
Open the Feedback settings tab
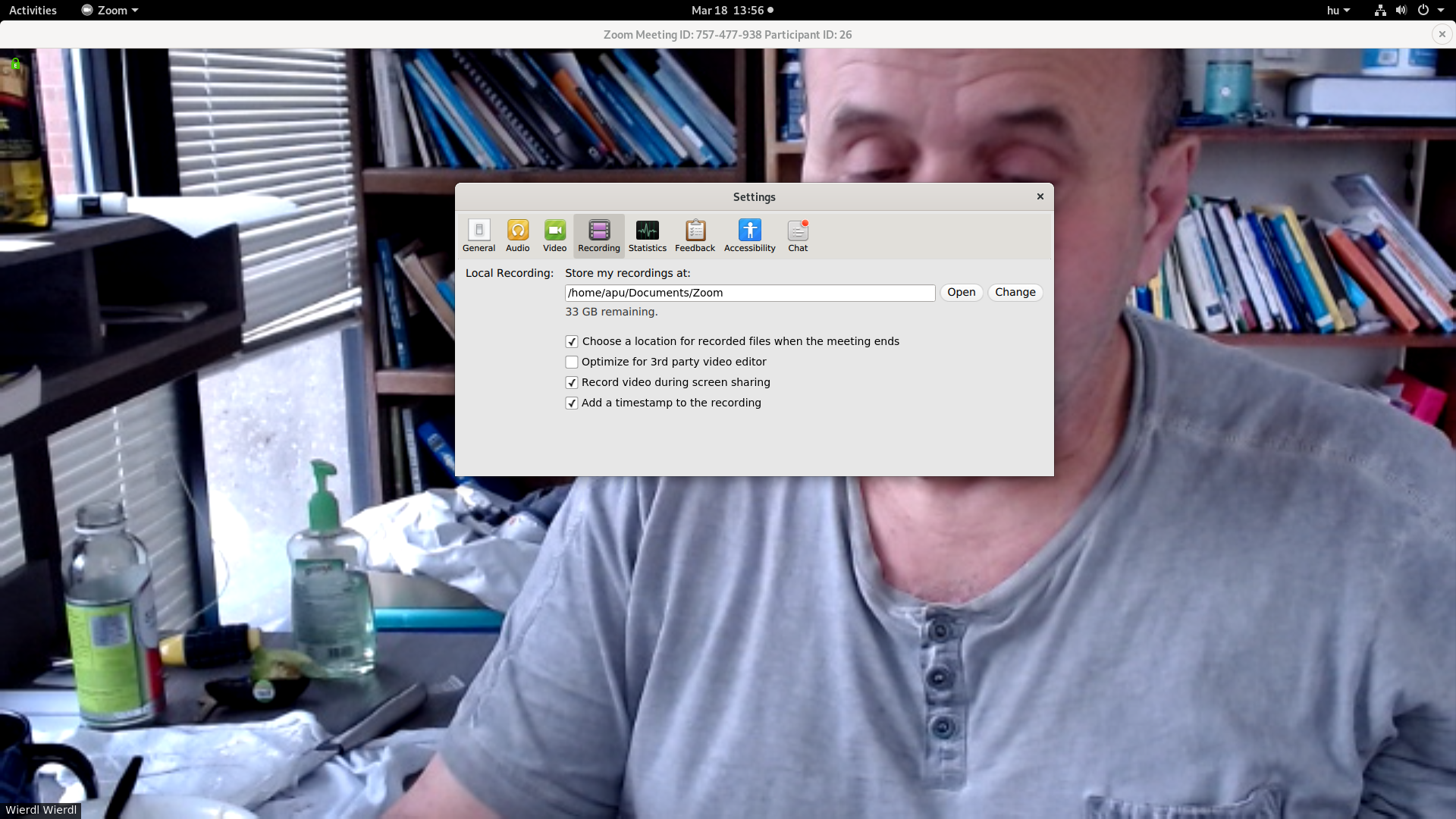[695, 236]
